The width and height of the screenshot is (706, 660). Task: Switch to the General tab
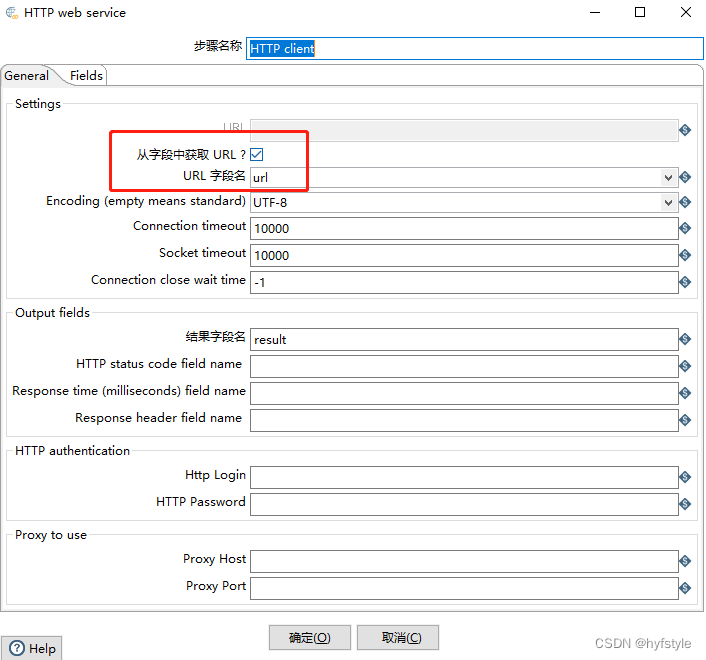click(x=27, y=76)
